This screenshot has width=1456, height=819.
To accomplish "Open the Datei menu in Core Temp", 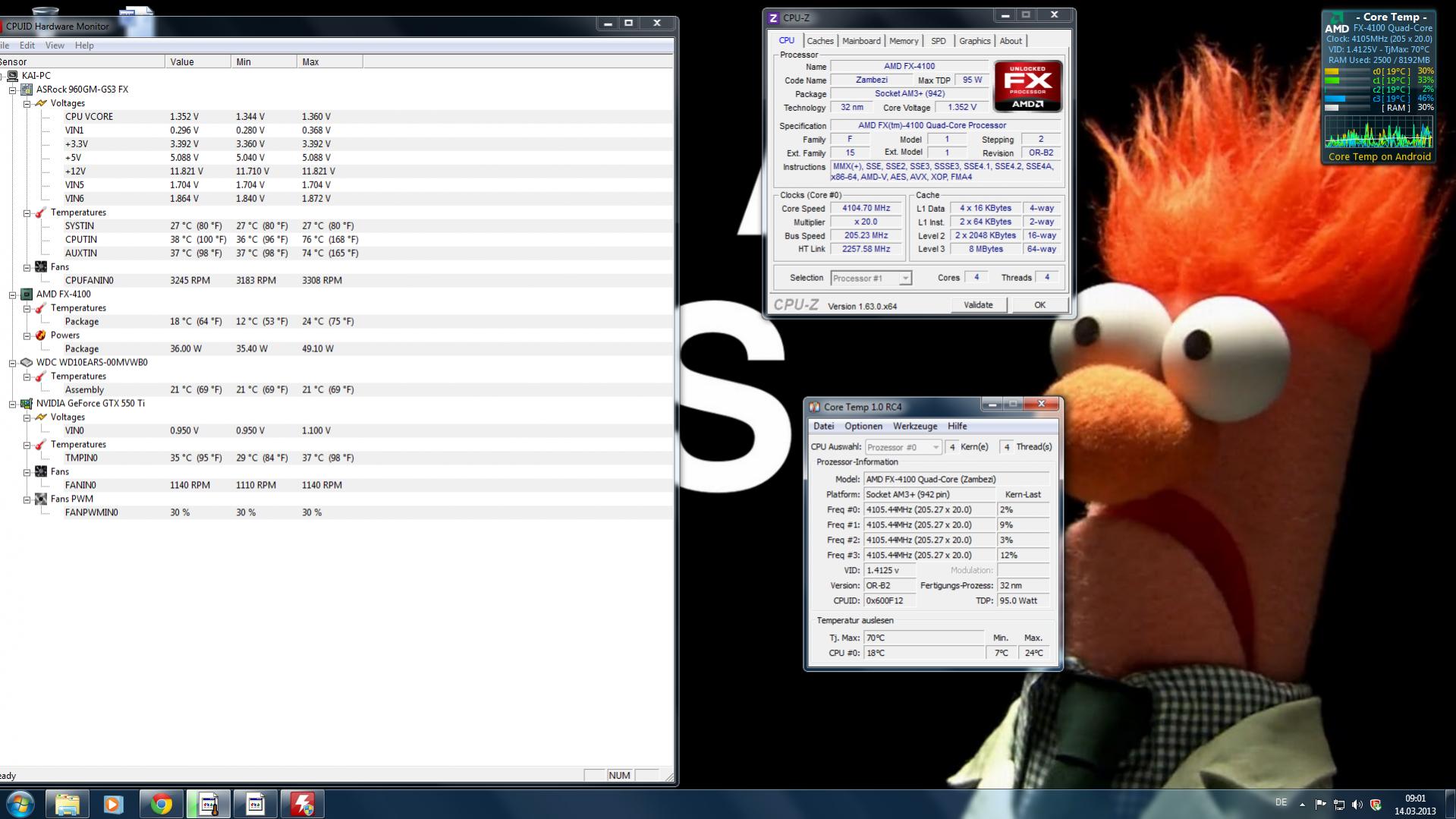I will (824, 427).
